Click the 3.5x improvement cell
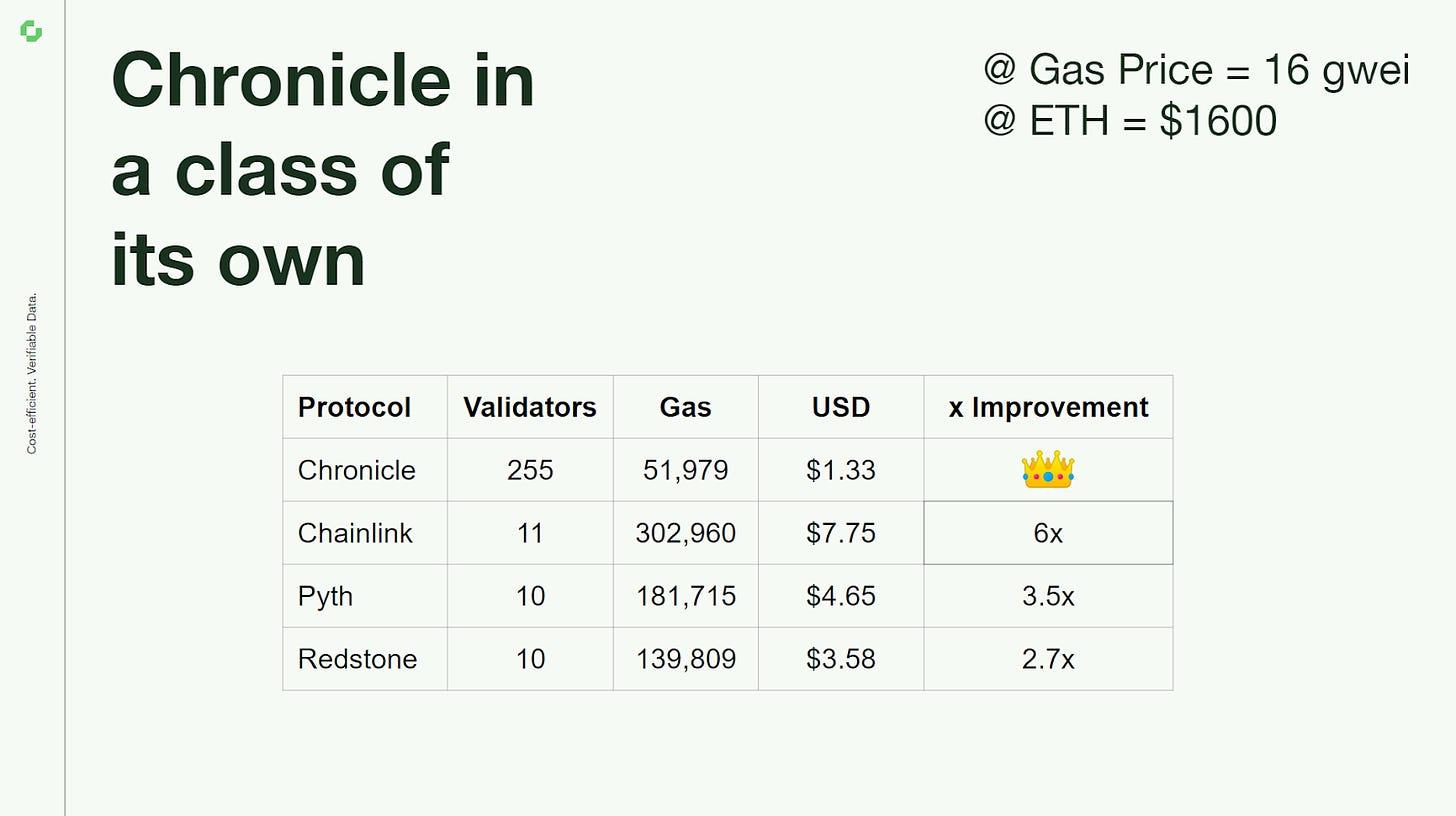 coord(1047,596)
